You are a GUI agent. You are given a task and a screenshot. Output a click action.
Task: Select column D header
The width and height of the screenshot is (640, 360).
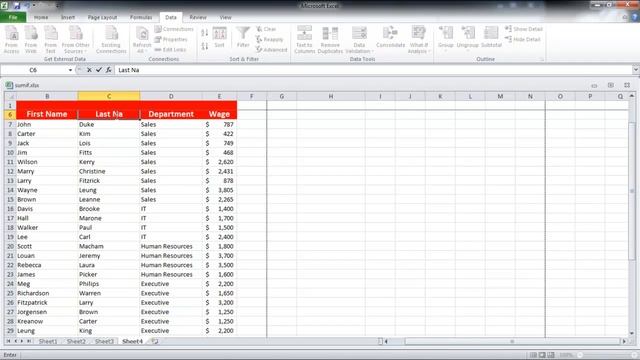[171, 96]
